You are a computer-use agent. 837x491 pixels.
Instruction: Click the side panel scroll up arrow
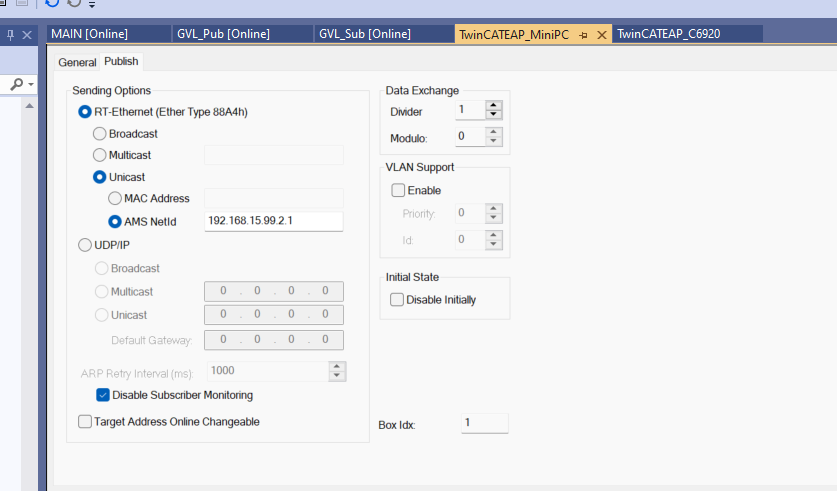coord(29,106)
